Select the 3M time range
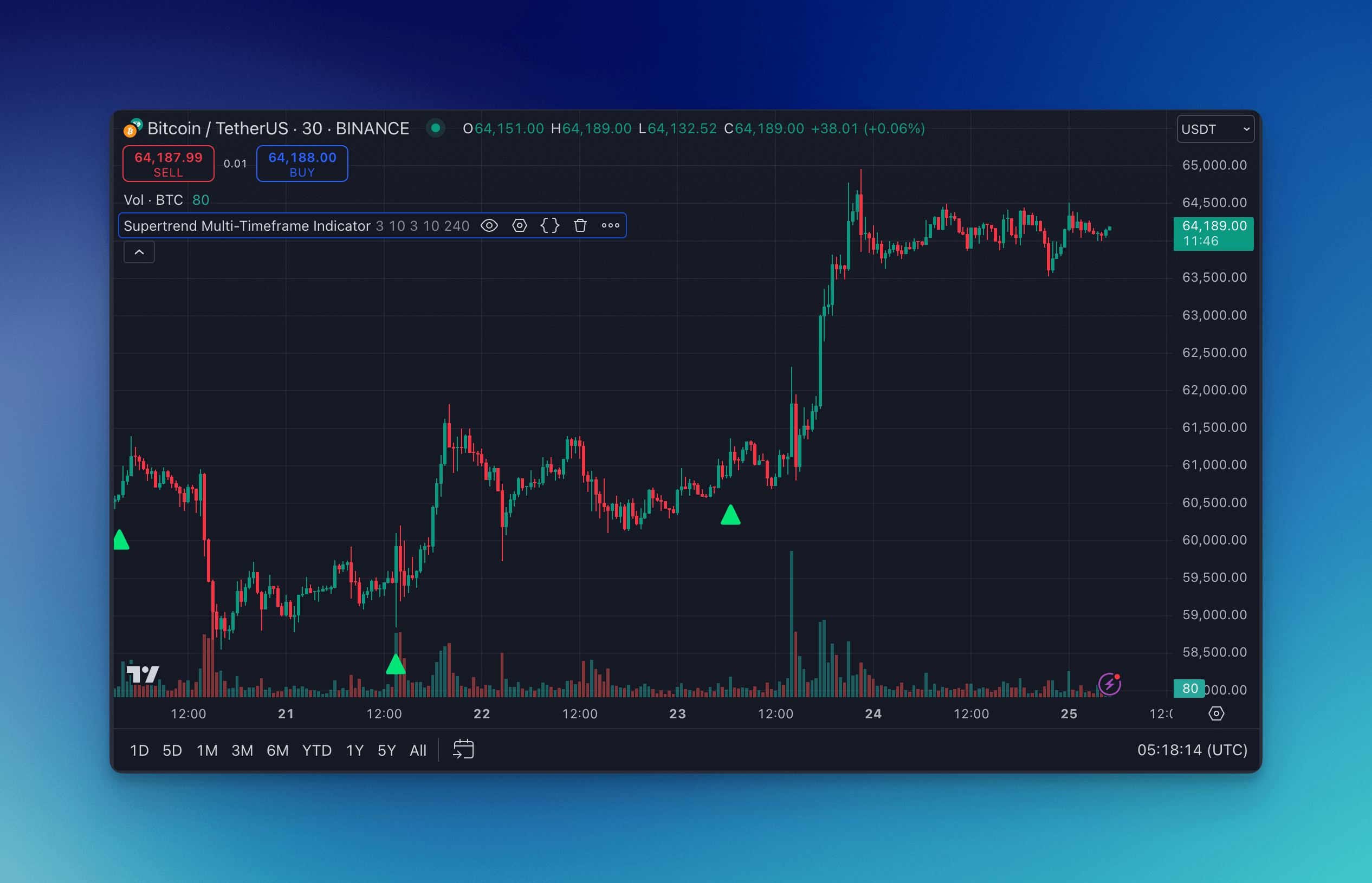The height and width of the screenshot is (883, 1372). tap(242, 750)
